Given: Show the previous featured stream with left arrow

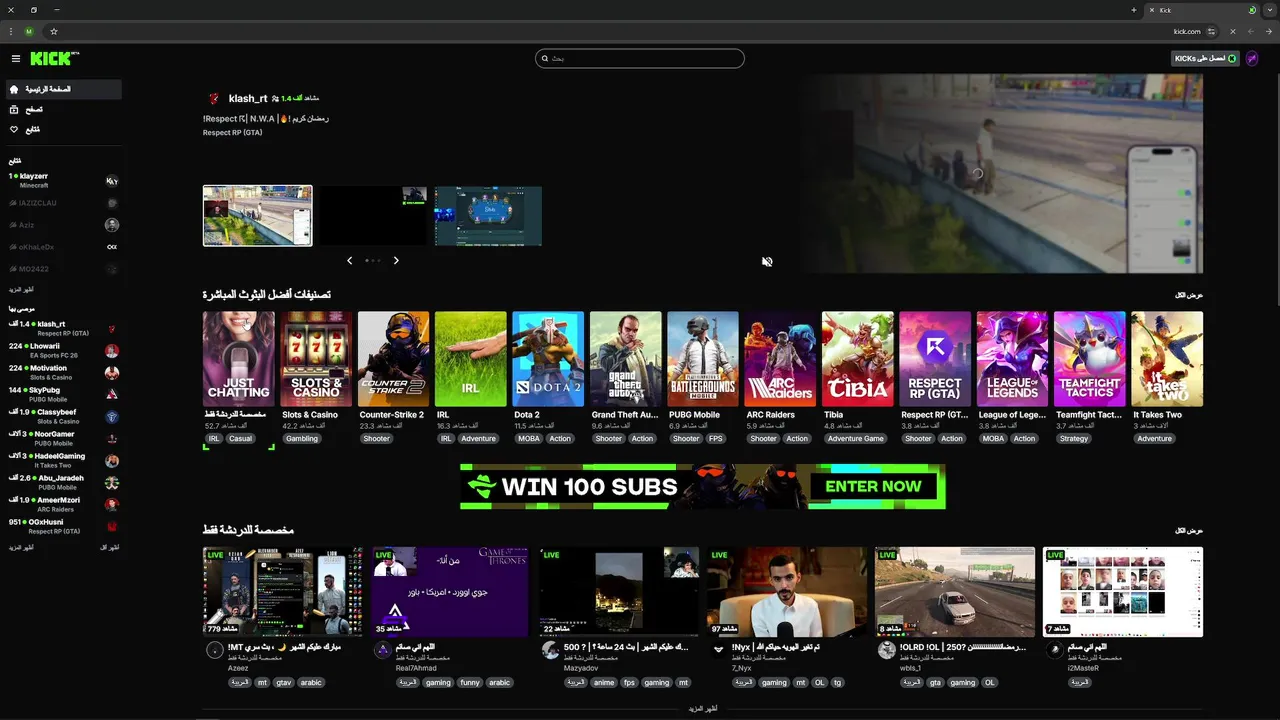Looking at the screenshot, I should 349,260.
